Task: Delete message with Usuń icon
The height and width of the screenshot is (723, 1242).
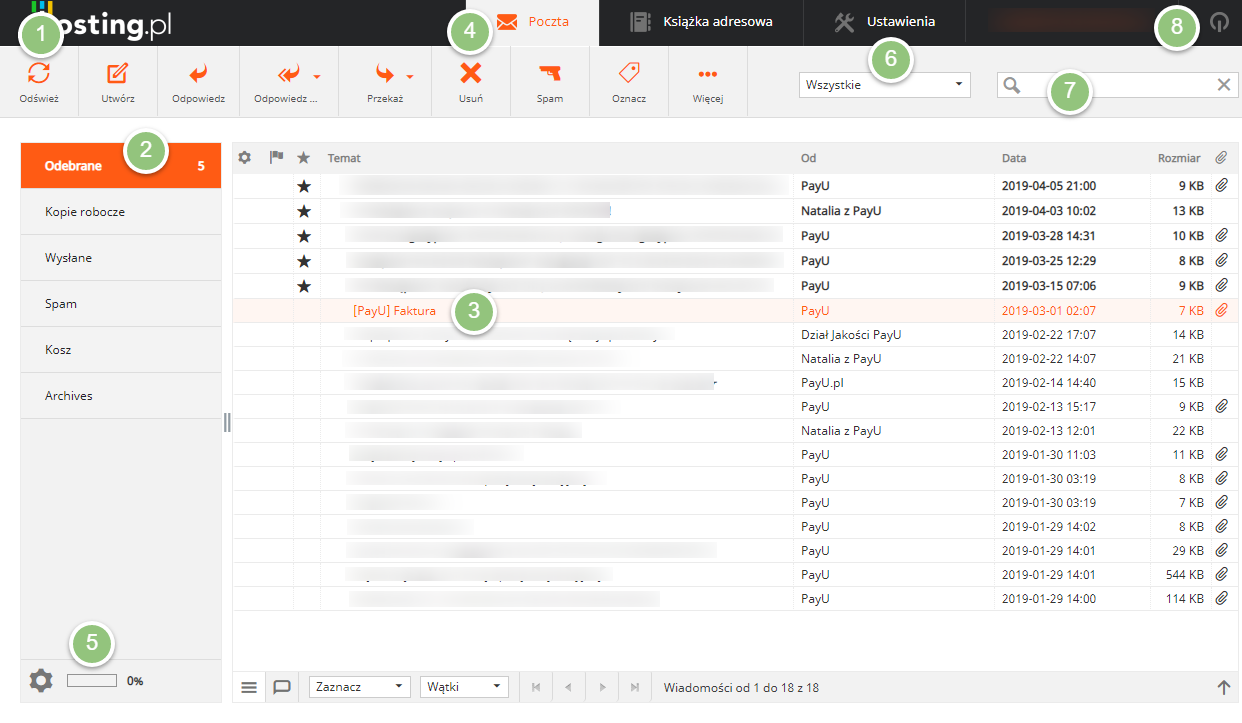Action: [470, 73]
